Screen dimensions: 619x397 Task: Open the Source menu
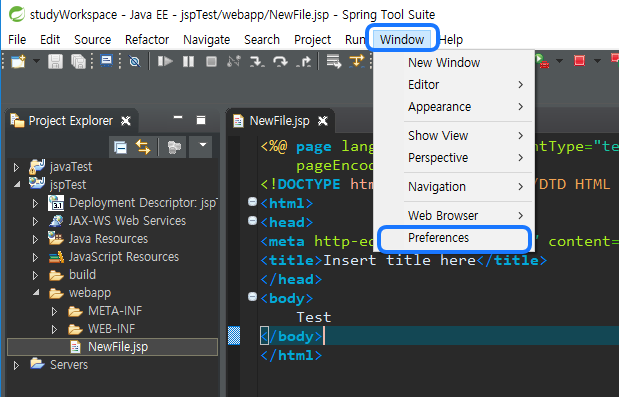pyautogui.click(x=92, y=39)
